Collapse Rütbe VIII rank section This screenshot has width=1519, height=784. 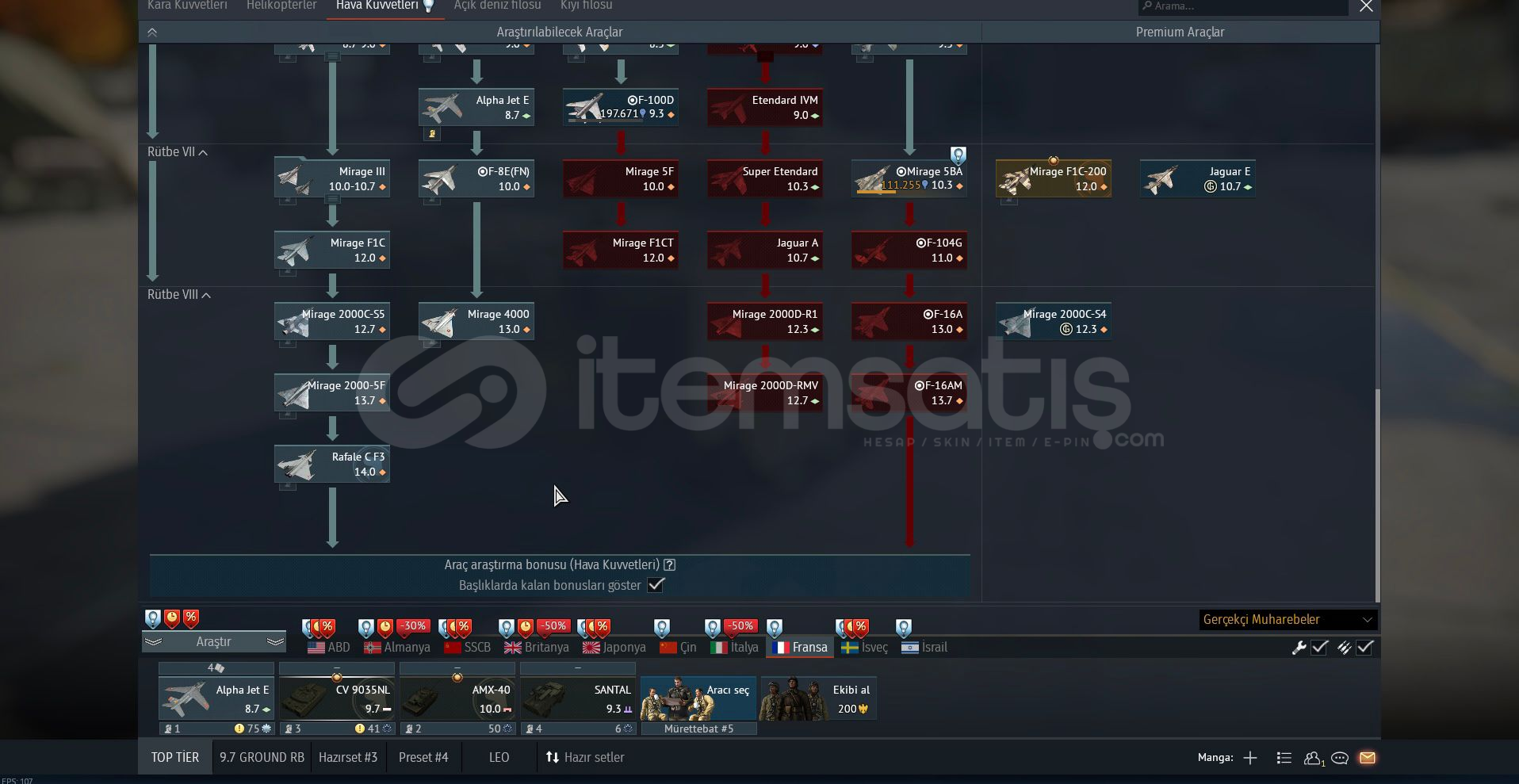click(x=179, y=294)
